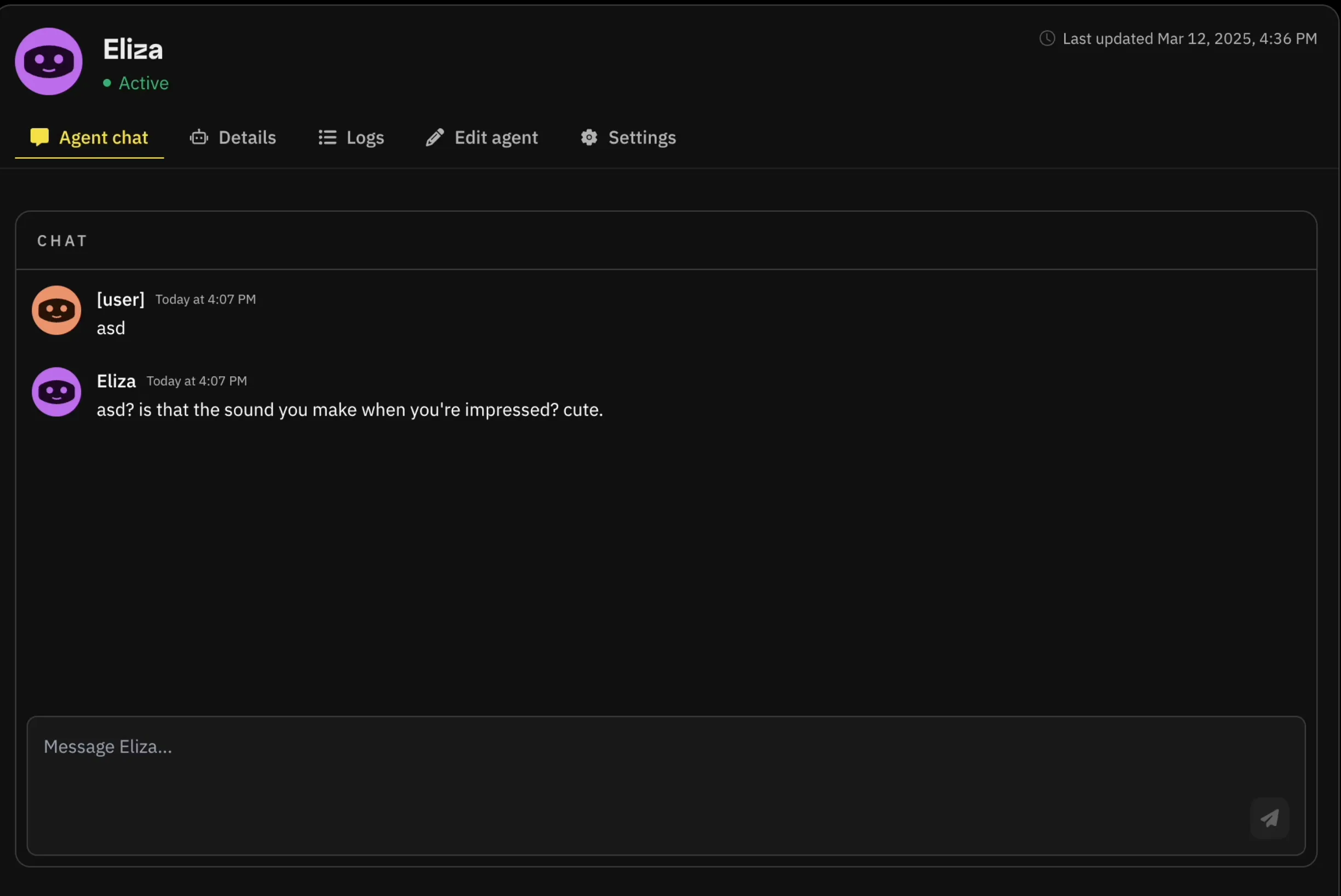Click Eliza's large purple header avatar
Image resolution: width=1341 pixels, height=896 pixels.
[x=49, y=61]
